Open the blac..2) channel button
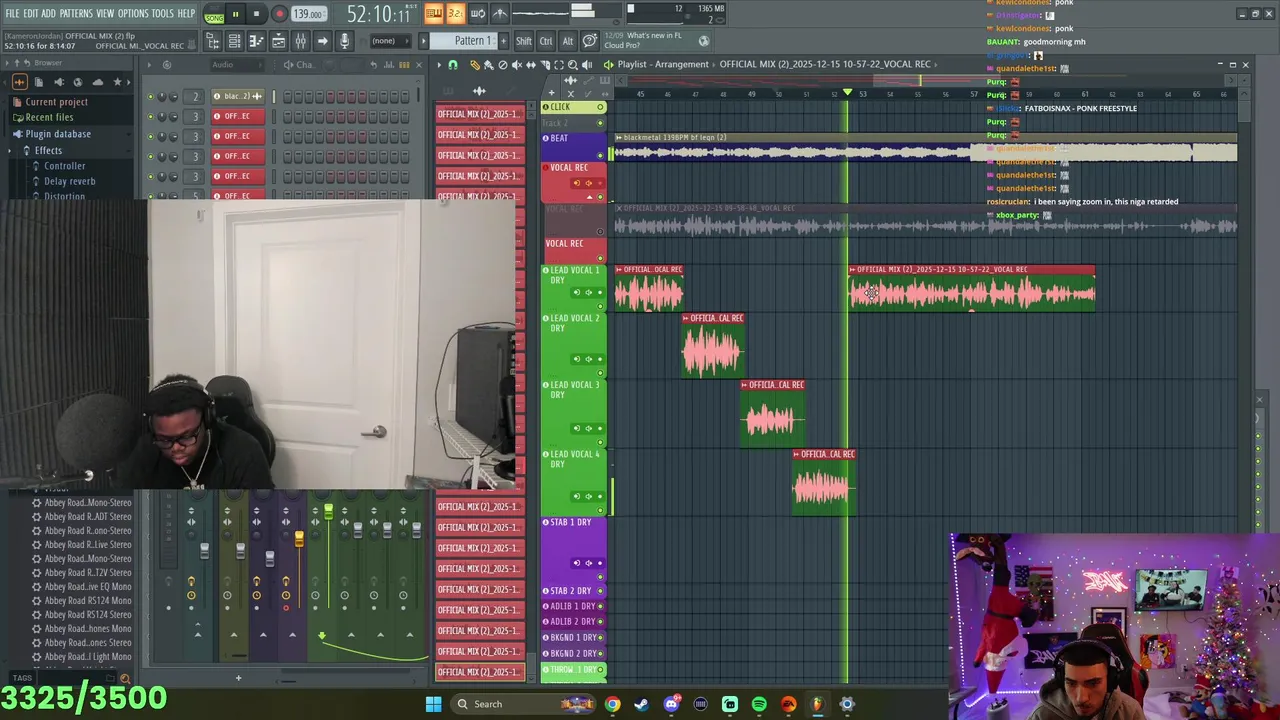The height and width of the screenshot is (720, 1280). (x=238, y=96)
